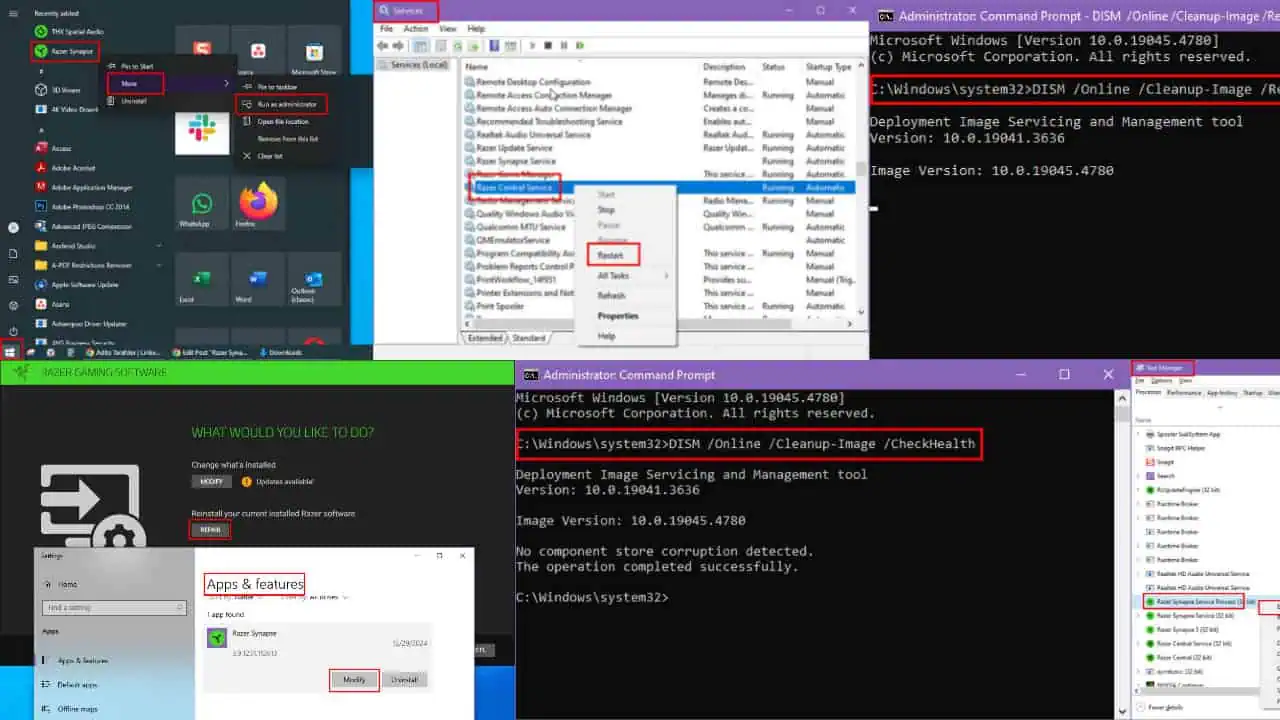The height and width of the screenshot is (720, 1280).
Task: Open Downloads item in taskbar
Action: [279, 352]
